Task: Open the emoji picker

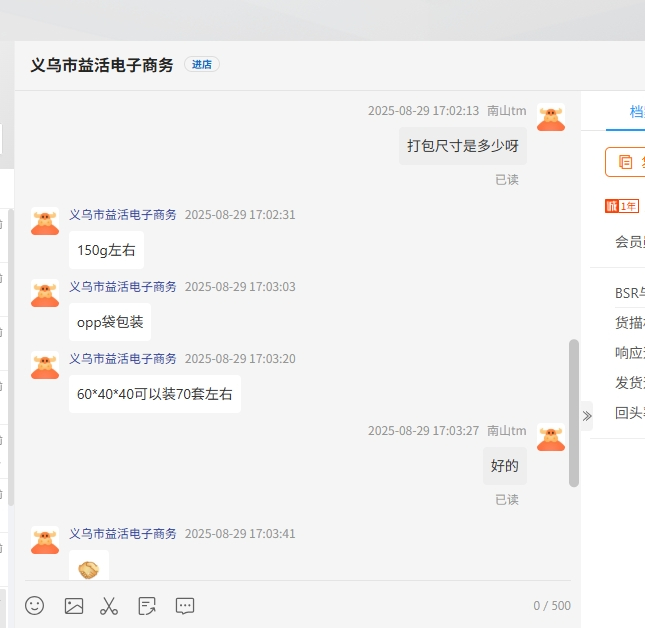Action: pyautogui.click(x=35, y=605)
